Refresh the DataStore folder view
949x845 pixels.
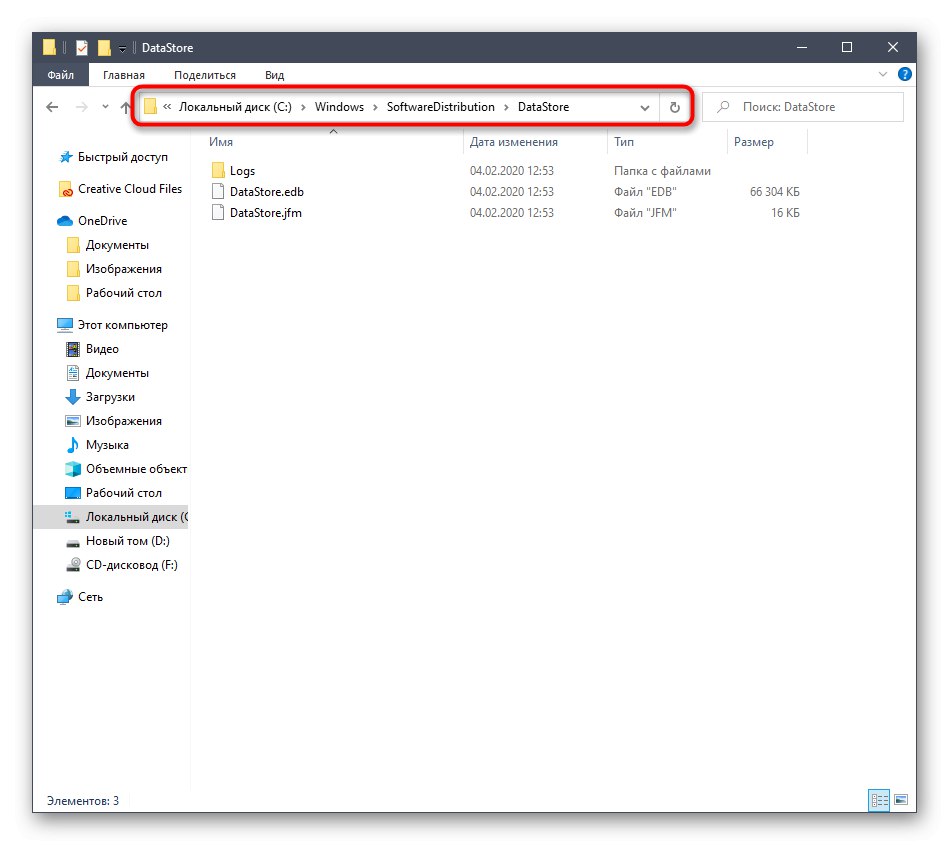point(674,107)
